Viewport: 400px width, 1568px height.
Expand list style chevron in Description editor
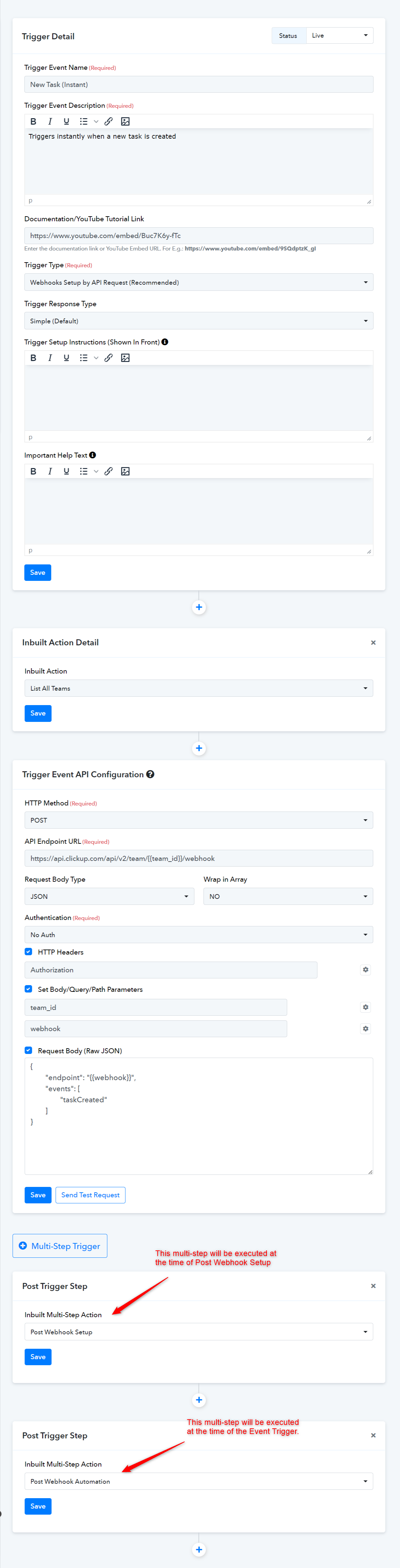point(96,121)
